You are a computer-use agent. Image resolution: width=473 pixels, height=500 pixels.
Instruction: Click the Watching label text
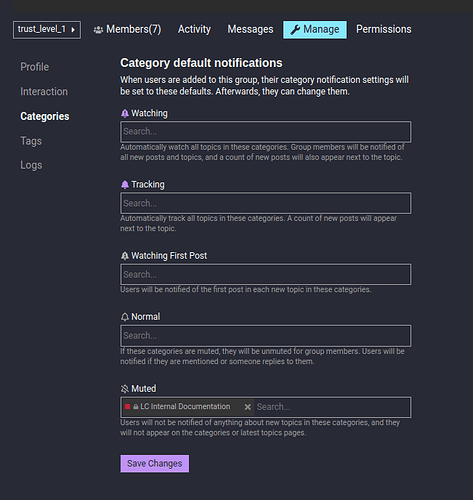pos(149,113)
